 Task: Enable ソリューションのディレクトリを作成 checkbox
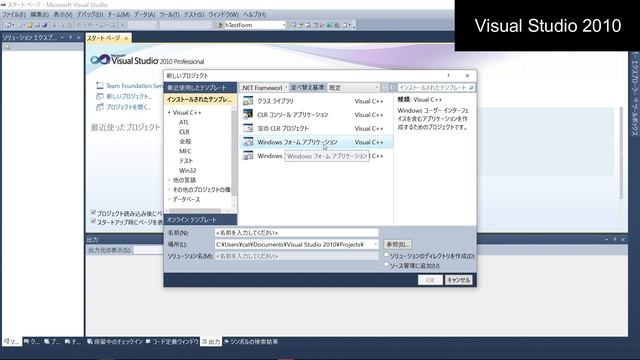[386, 255]
